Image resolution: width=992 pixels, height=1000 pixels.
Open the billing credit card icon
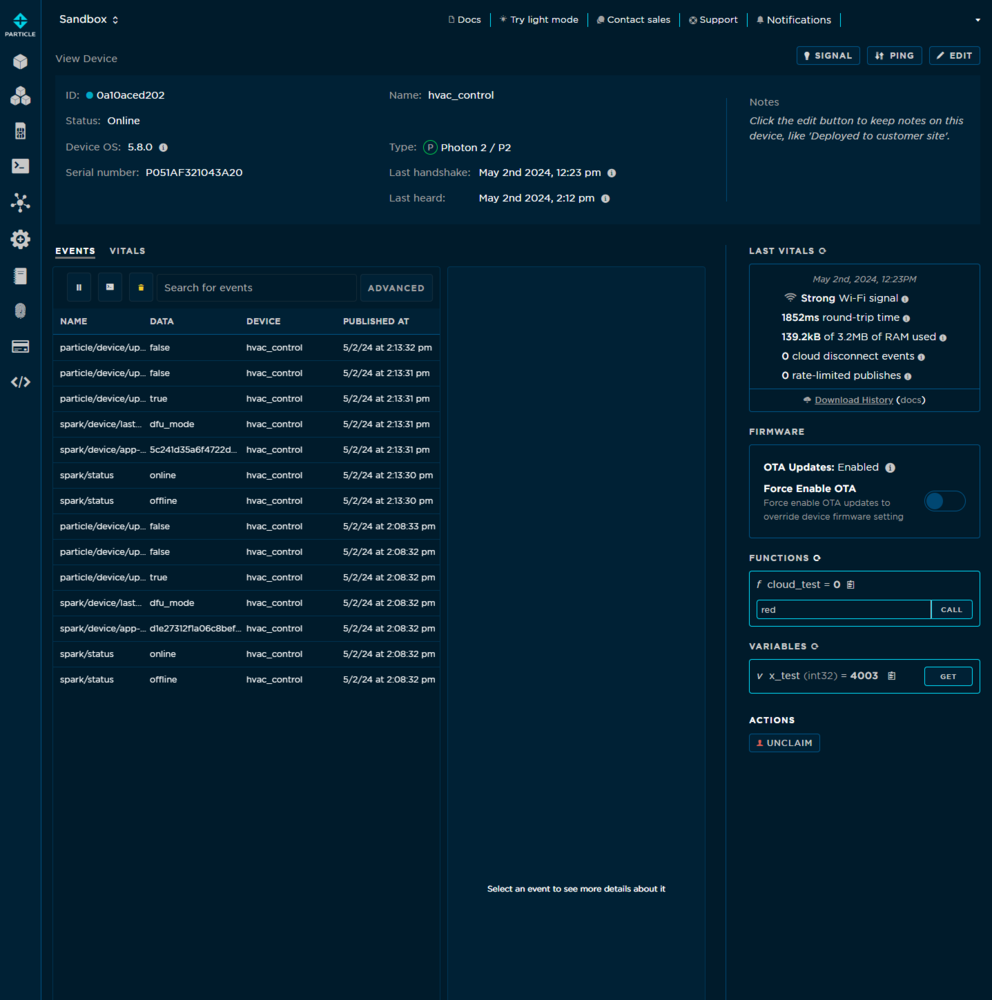pos(20,346)
